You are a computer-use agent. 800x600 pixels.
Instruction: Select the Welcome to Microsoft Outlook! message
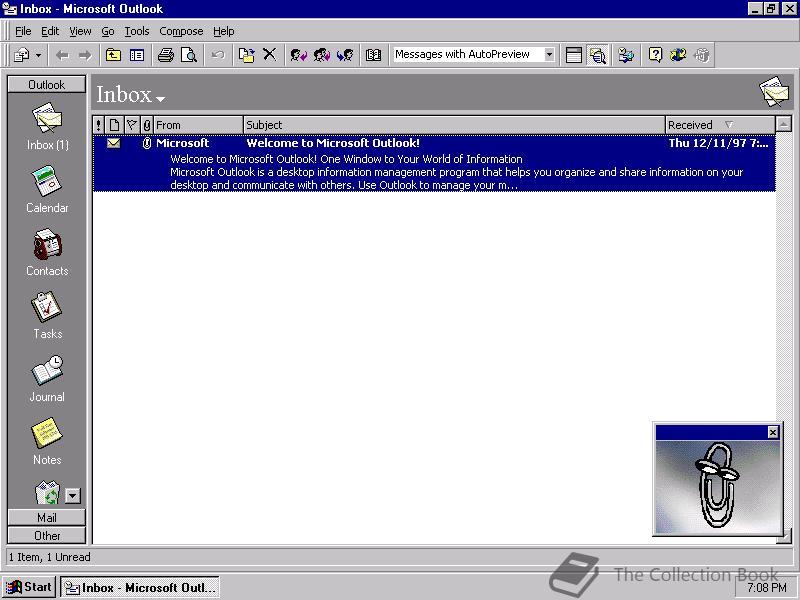point(434,163)
